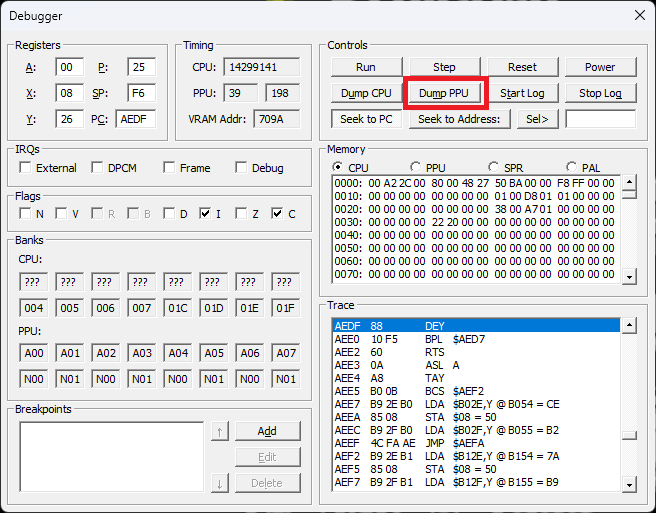Viewport: 656px width, 513px height.
Task: Click Dump CPU button
Action: click(x=366, y=93)
